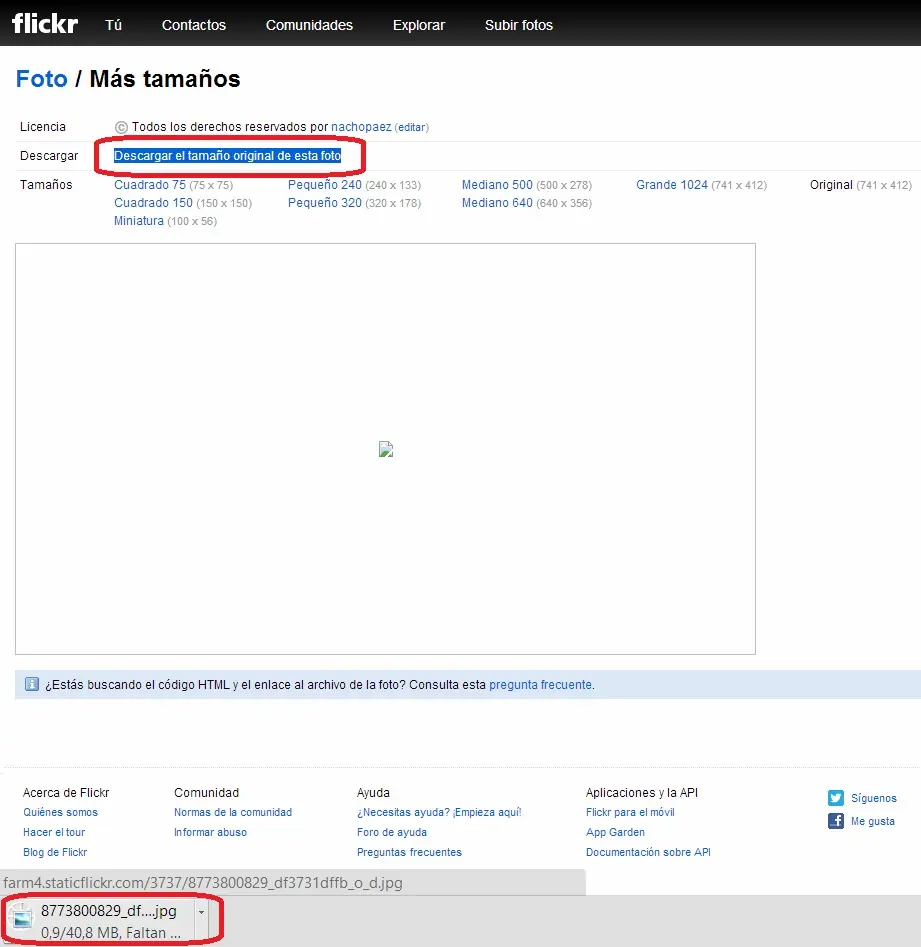Open Documentación sobre API link
The height and width of the screenshot is (947, 921).
click(648, 852)
